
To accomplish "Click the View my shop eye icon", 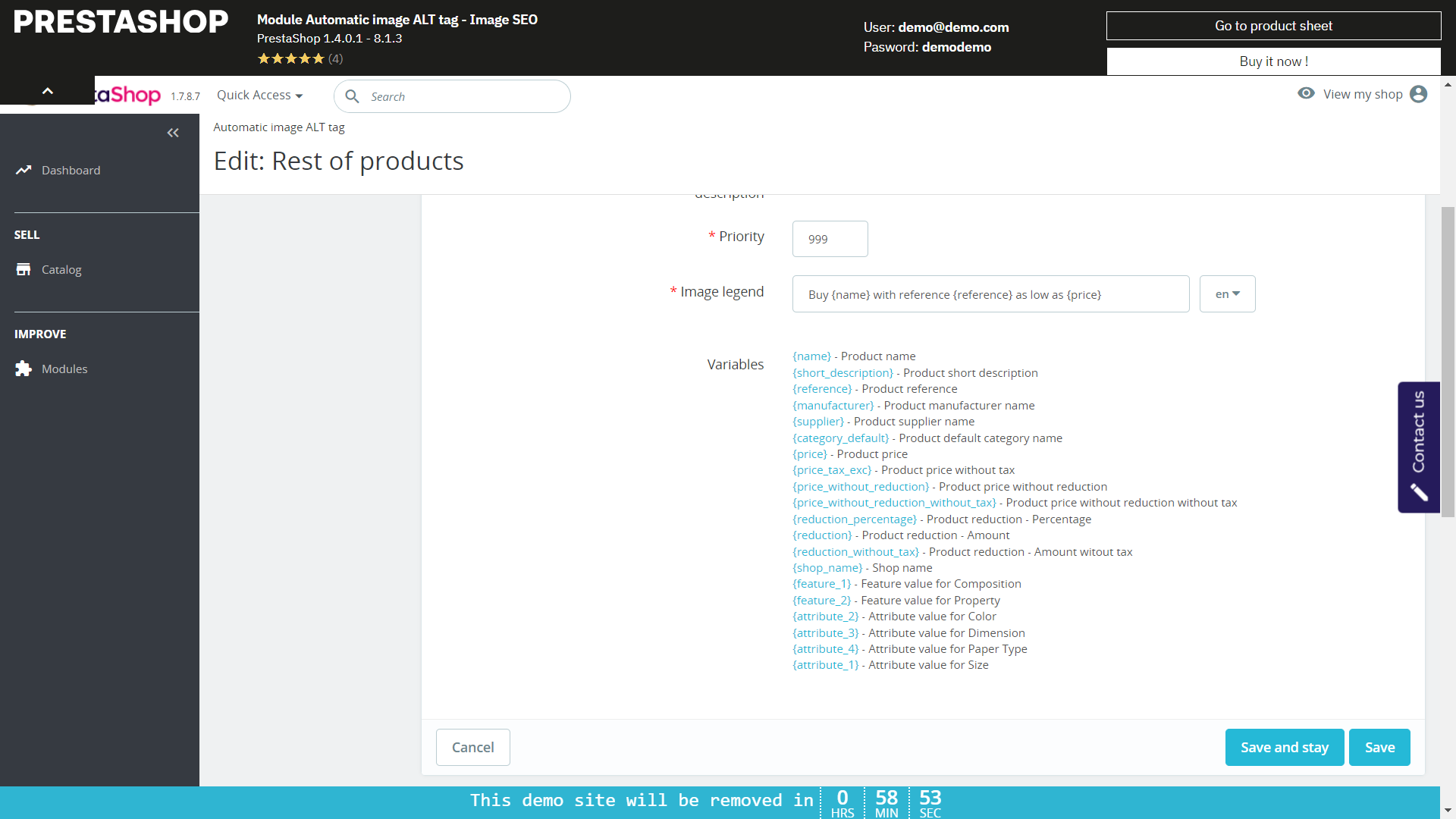I will click(x=1306, y=93).
